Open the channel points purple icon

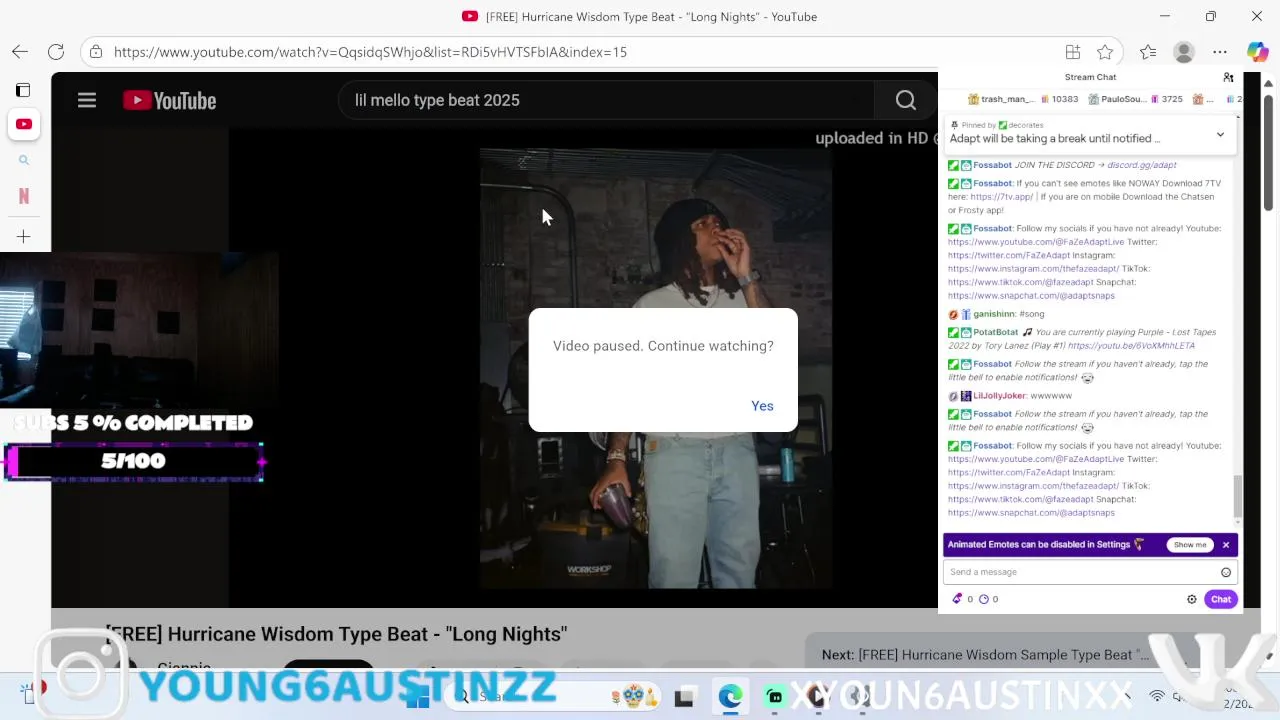coord(957,599)
